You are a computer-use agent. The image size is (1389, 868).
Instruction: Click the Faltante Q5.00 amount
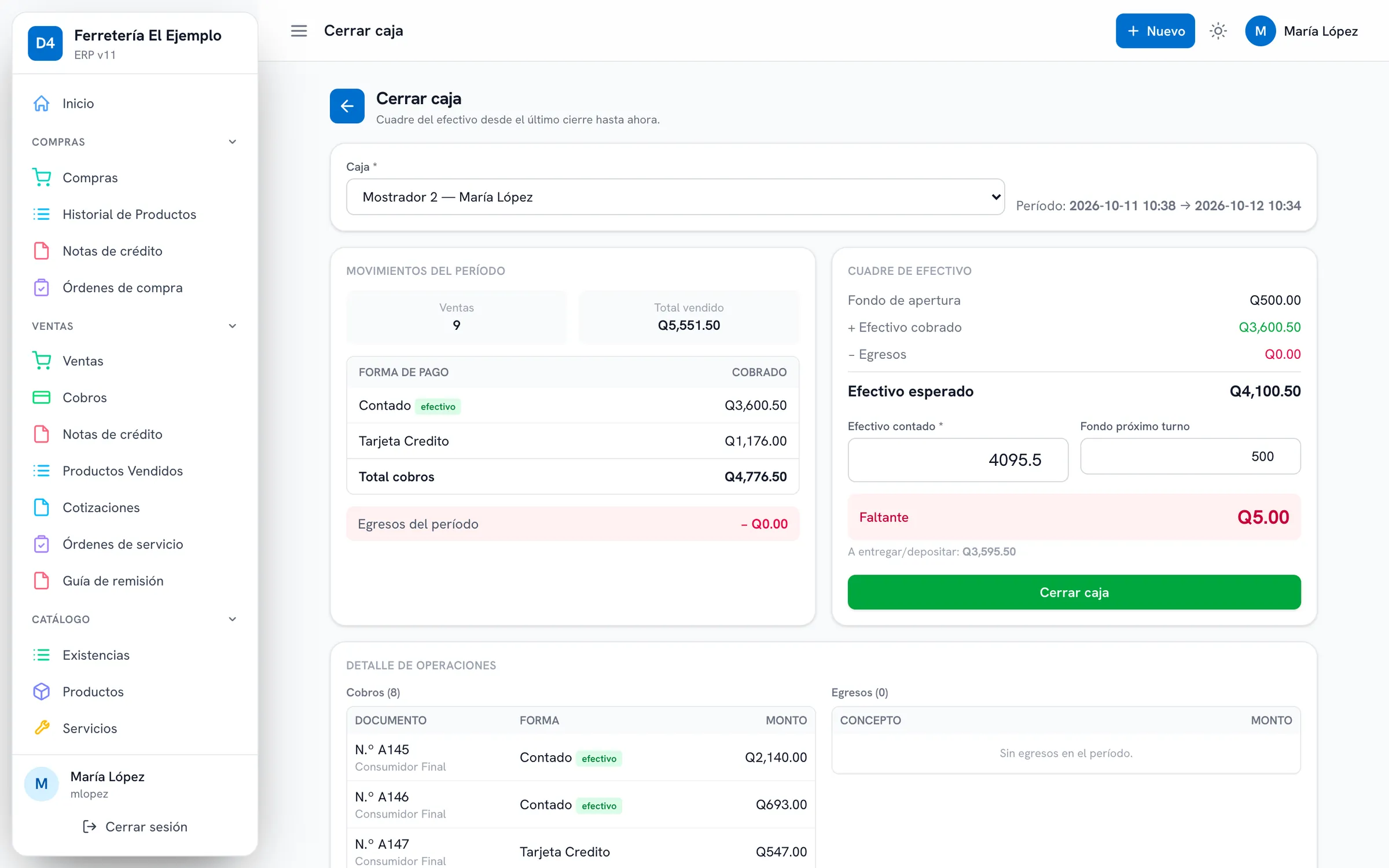1263,517
